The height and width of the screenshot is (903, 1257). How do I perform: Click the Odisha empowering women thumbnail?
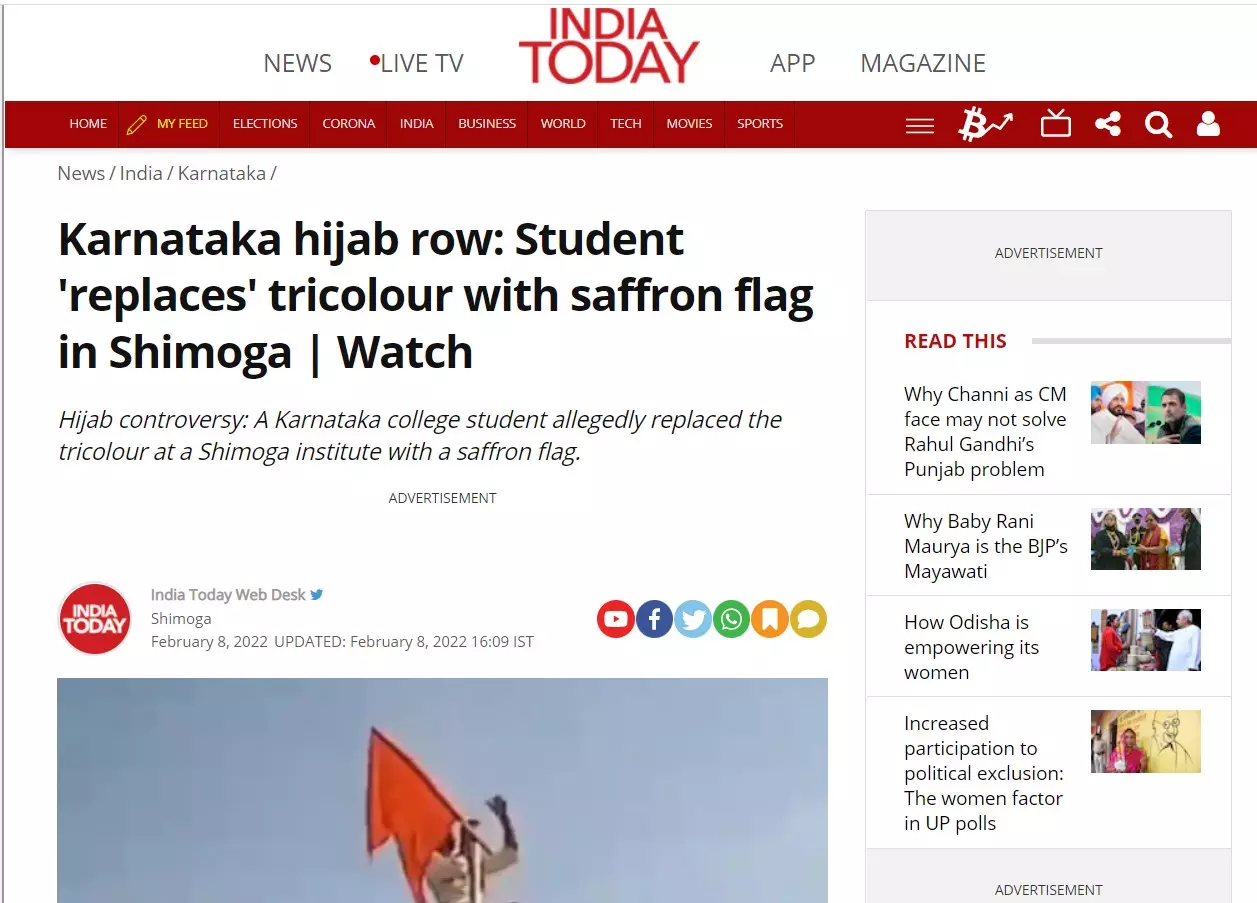1145,640
